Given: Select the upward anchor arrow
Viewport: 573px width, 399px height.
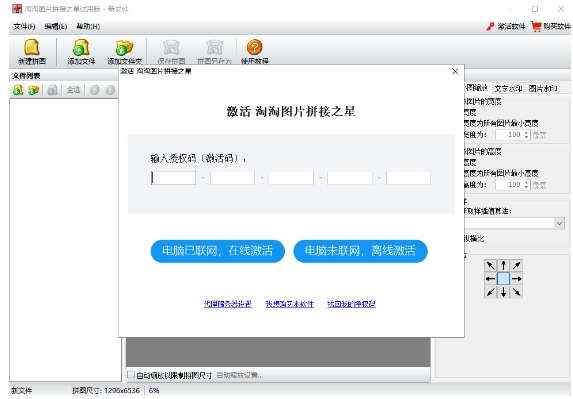Looking at the screenshot, I should [504, 266].
